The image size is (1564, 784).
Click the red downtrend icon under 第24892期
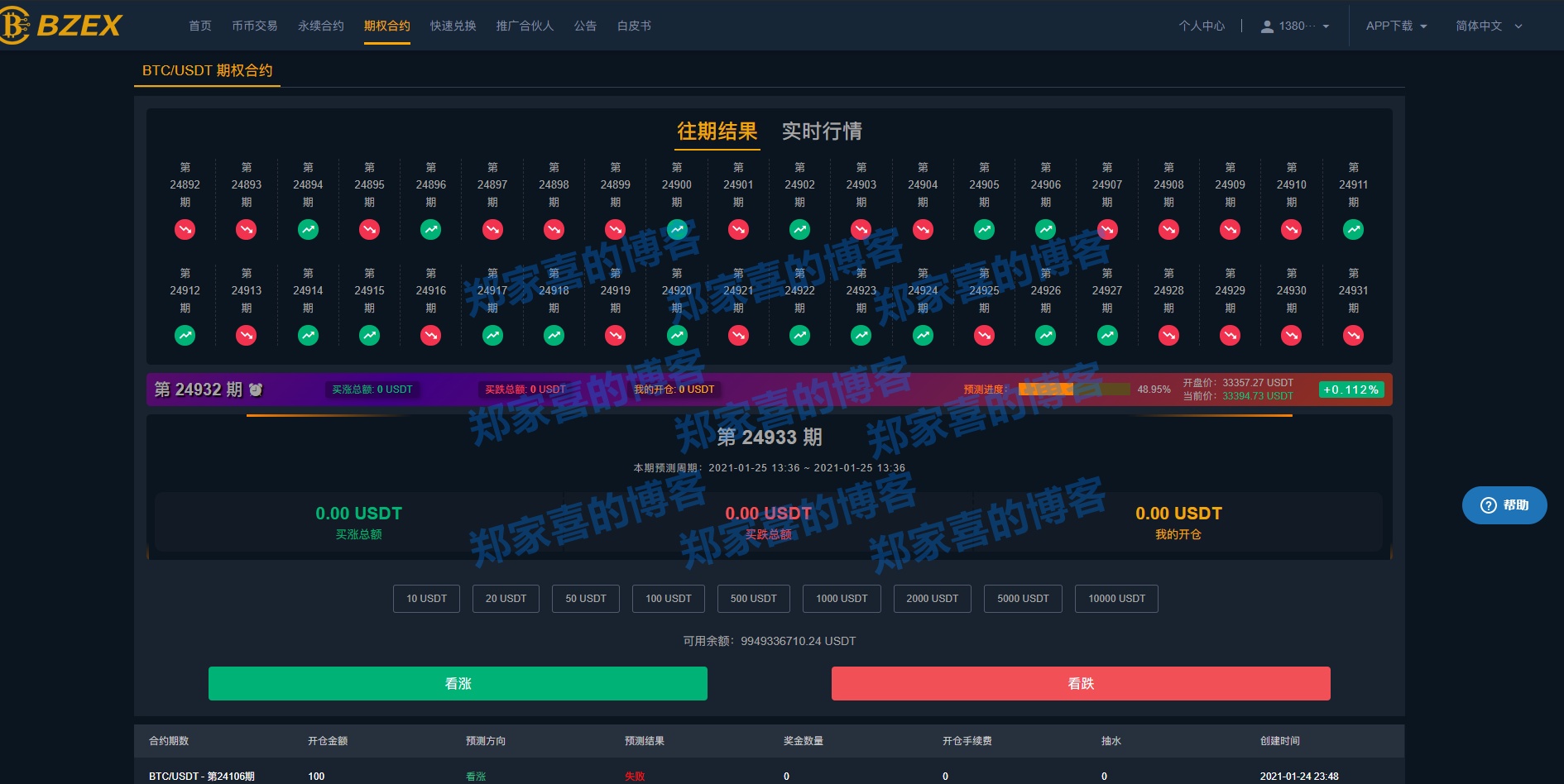(185, 229)
